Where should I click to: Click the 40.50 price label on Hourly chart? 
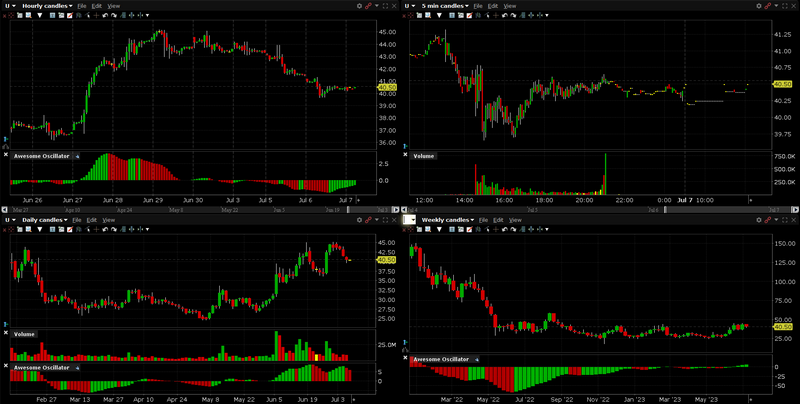tap(387, 88)
